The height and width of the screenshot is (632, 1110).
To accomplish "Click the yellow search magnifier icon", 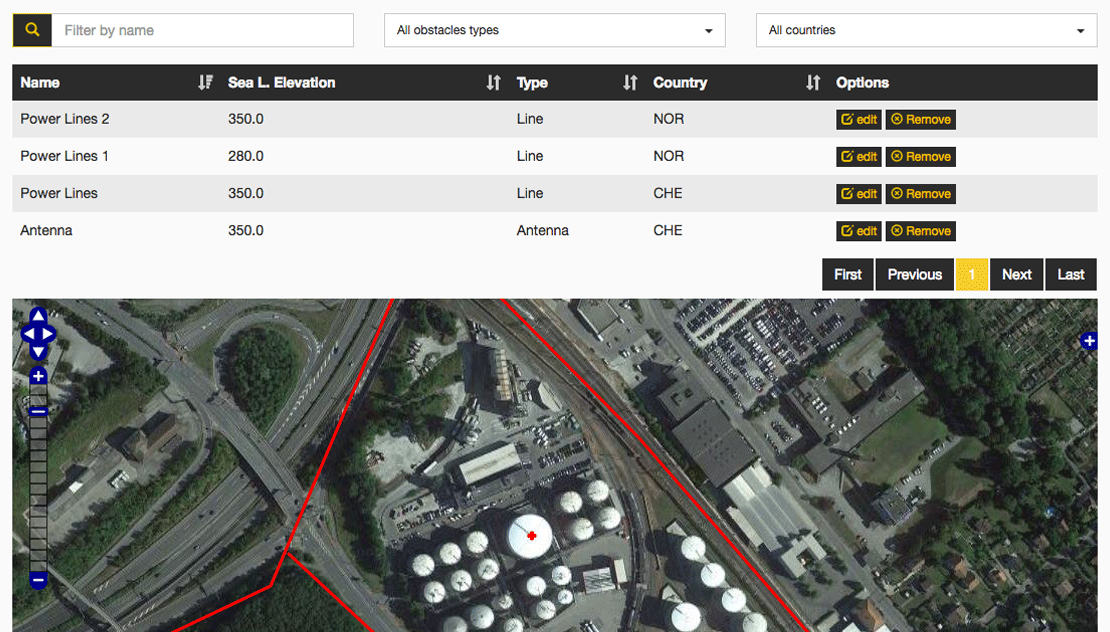I will click(x=32, y=30).
